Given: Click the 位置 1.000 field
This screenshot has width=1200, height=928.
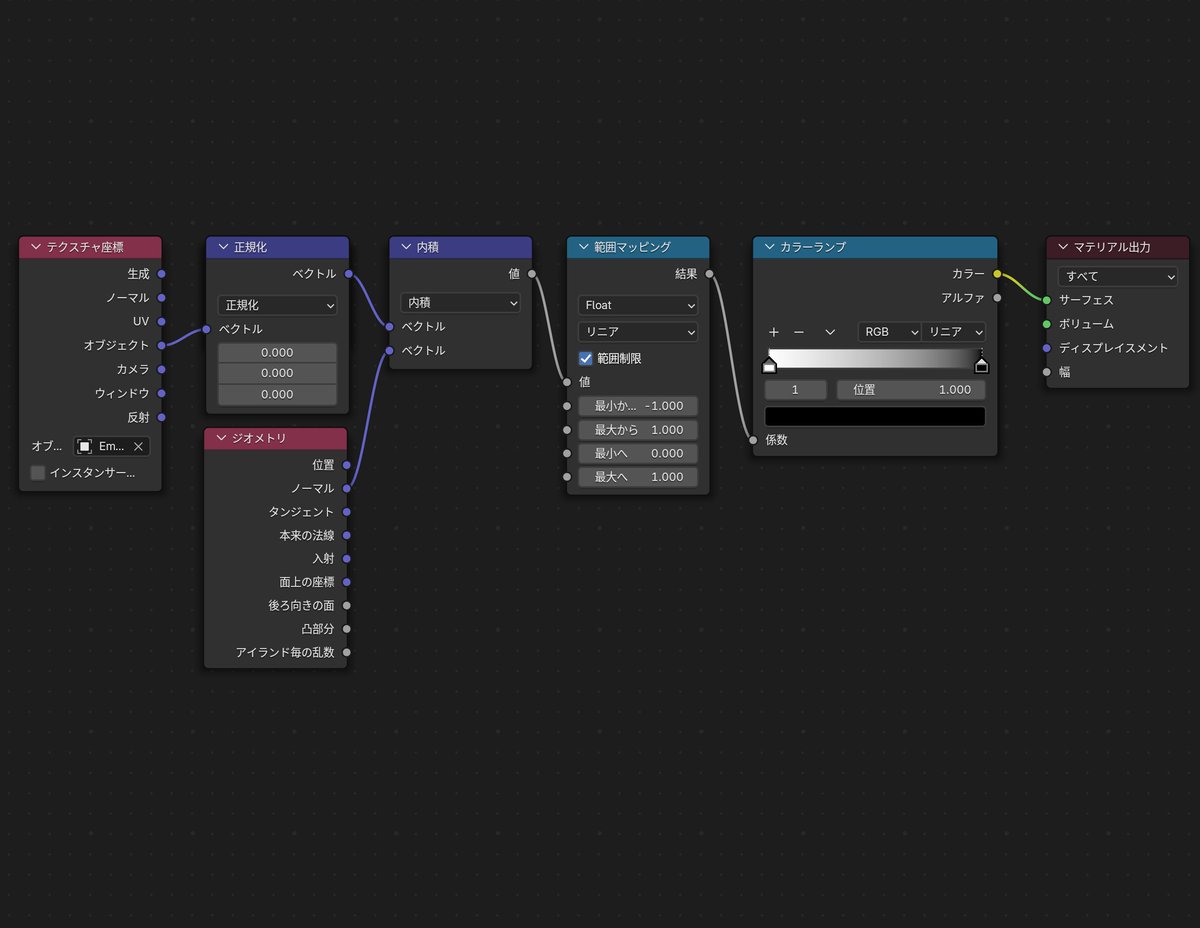Looking at the screenshot, I should (x=911, y=390).
